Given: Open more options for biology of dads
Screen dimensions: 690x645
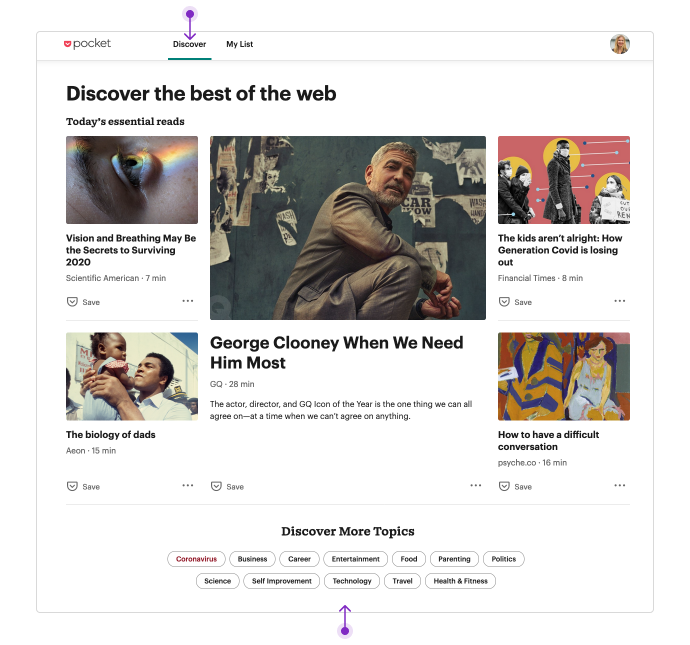Looking at the screenshot, I should pyautogui.click(x=188, y=485).
